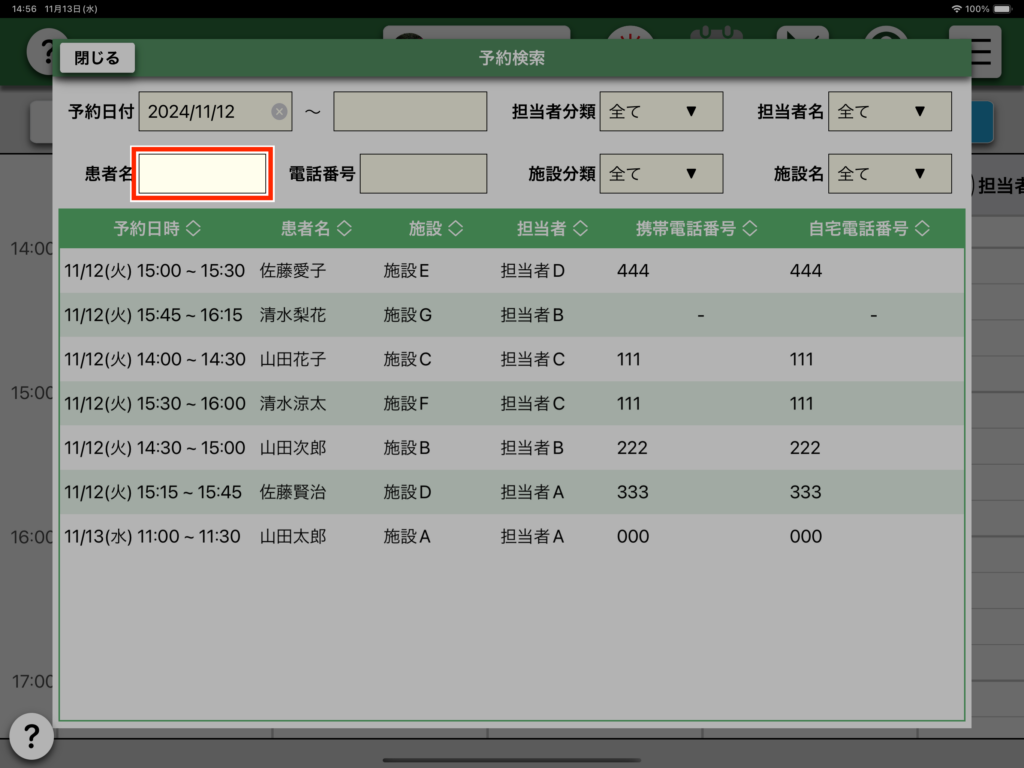Image resolution: width=1024 pixels, height=768 pixels.
Task: Select the 佐藤愛子 reservation row
Action: pyautogui.click(x=512, y=271)
